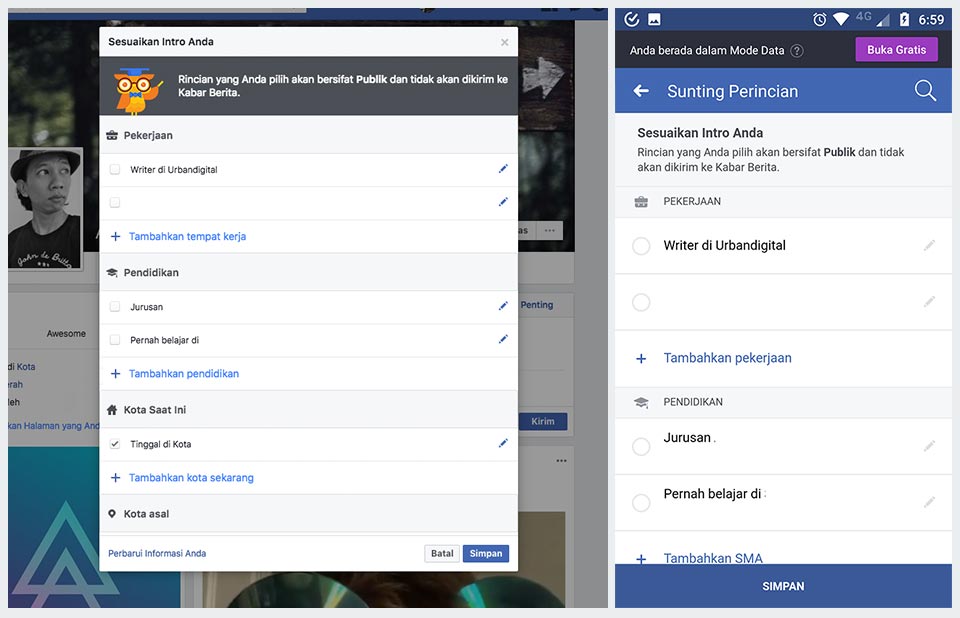
Task: Click the owl mascot icon in banner
Action: pos(138,91)
